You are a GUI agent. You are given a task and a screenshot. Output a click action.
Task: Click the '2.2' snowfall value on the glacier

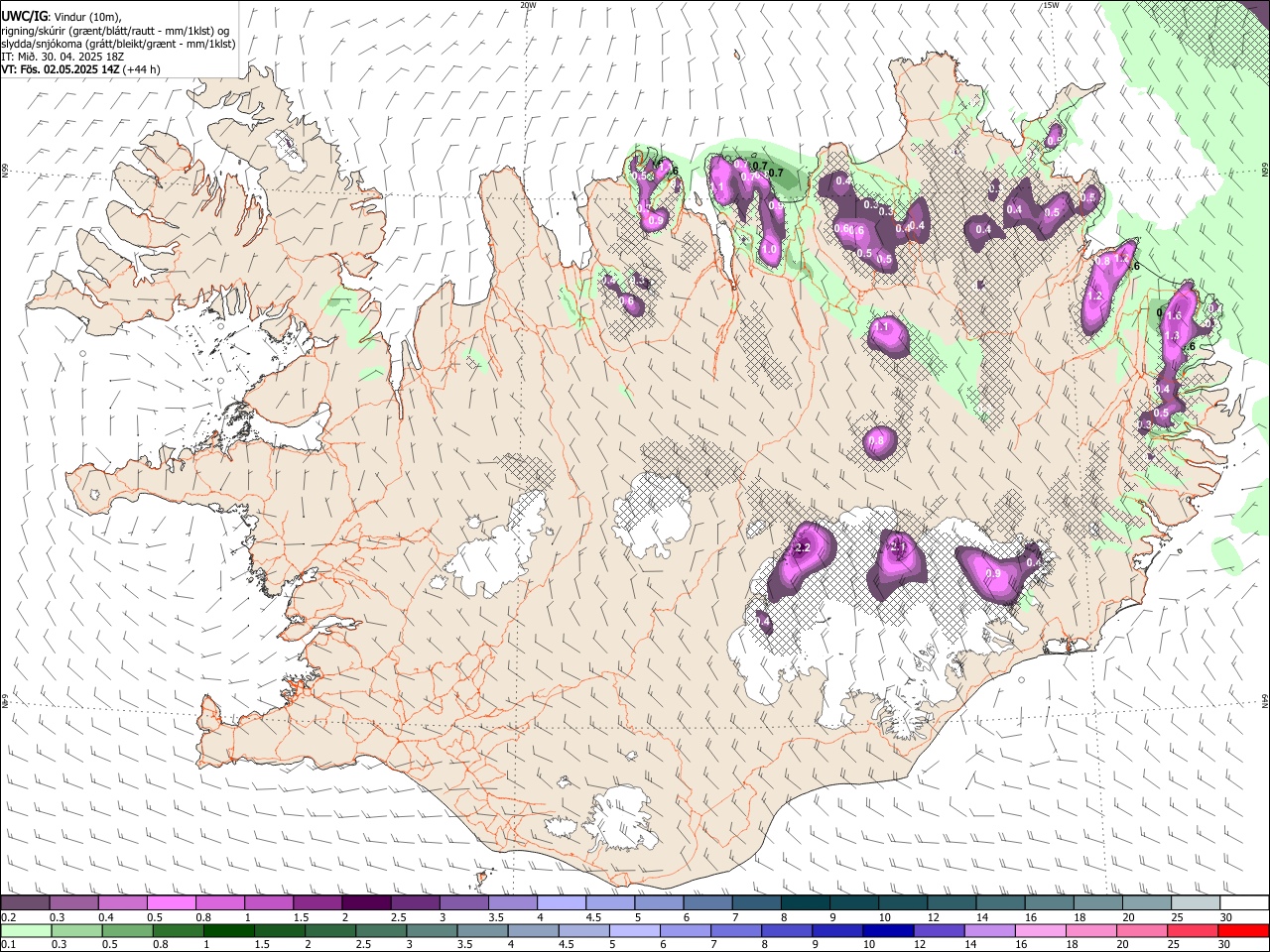(x=804, y=548)
